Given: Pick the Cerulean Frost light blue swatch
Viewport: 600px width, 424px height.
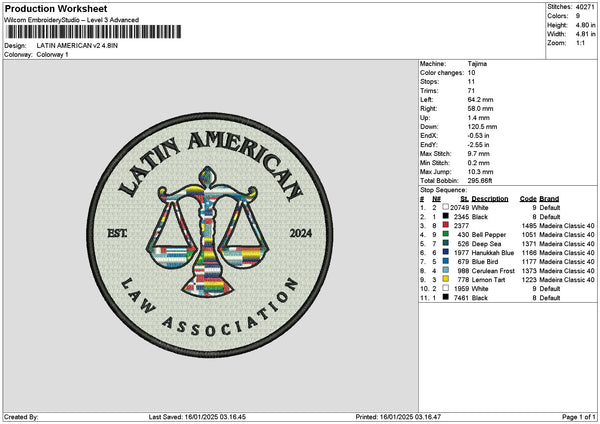Looking at the screenshot, I should [x=445, y=270].
